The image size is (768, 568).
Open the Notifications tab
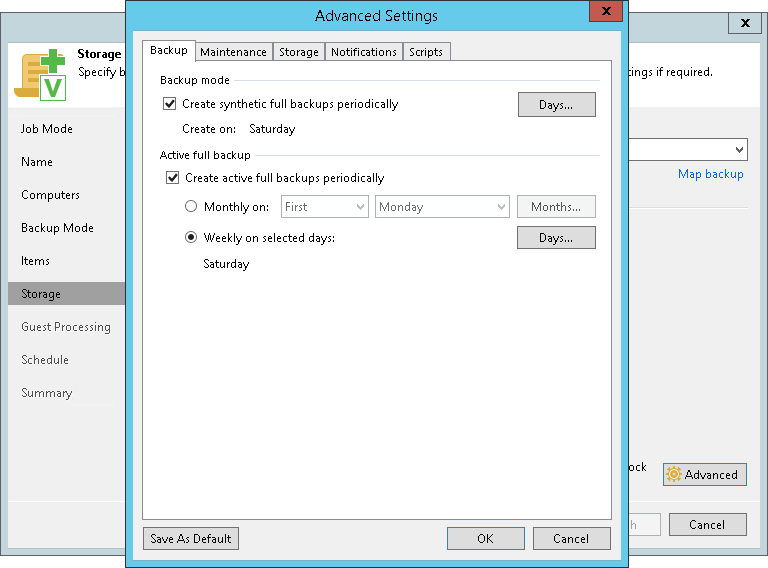coord(364,52)
